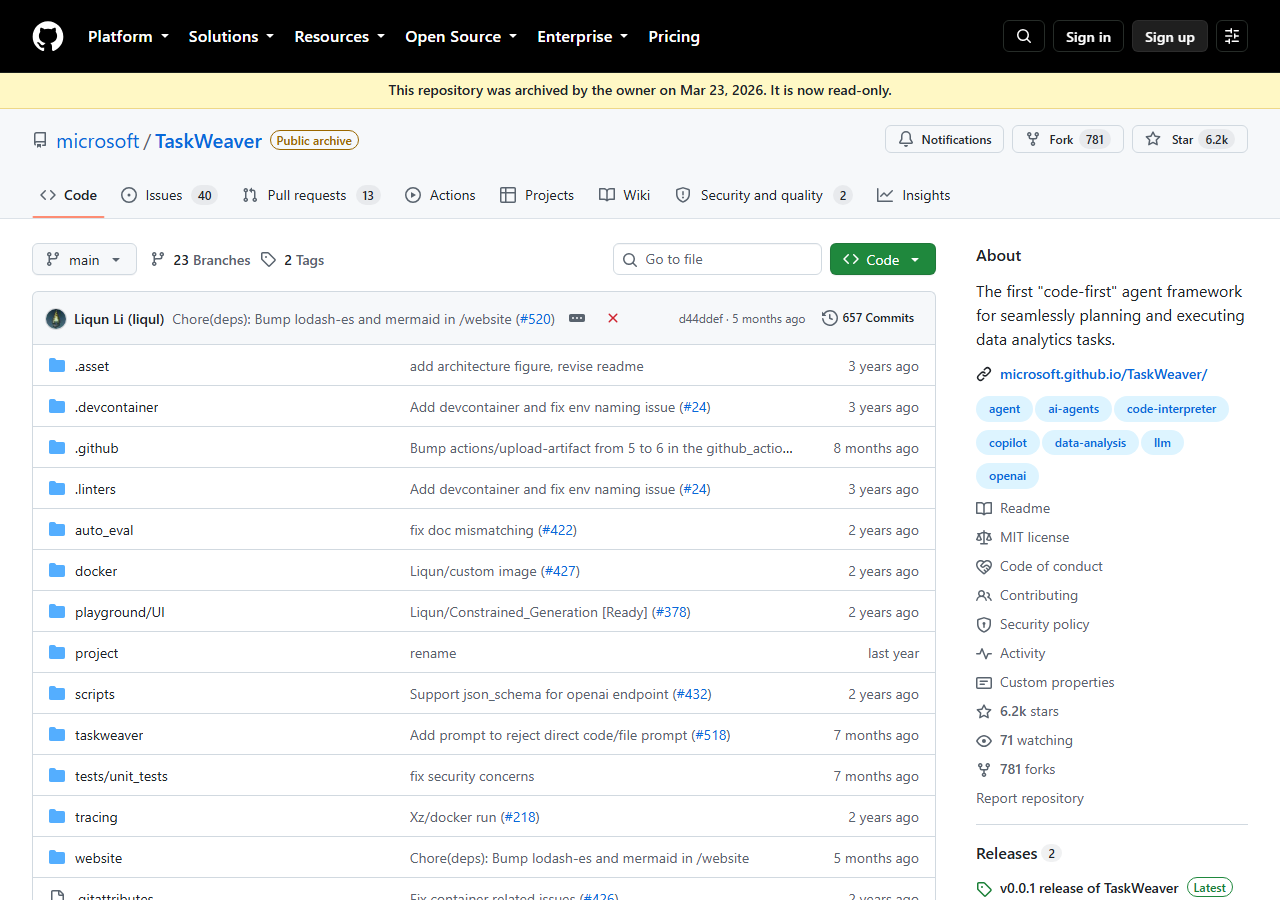Viewport: 1280px width, 900px height.
Task: Expand the Open Source dropdown
Action: (461, 37)
